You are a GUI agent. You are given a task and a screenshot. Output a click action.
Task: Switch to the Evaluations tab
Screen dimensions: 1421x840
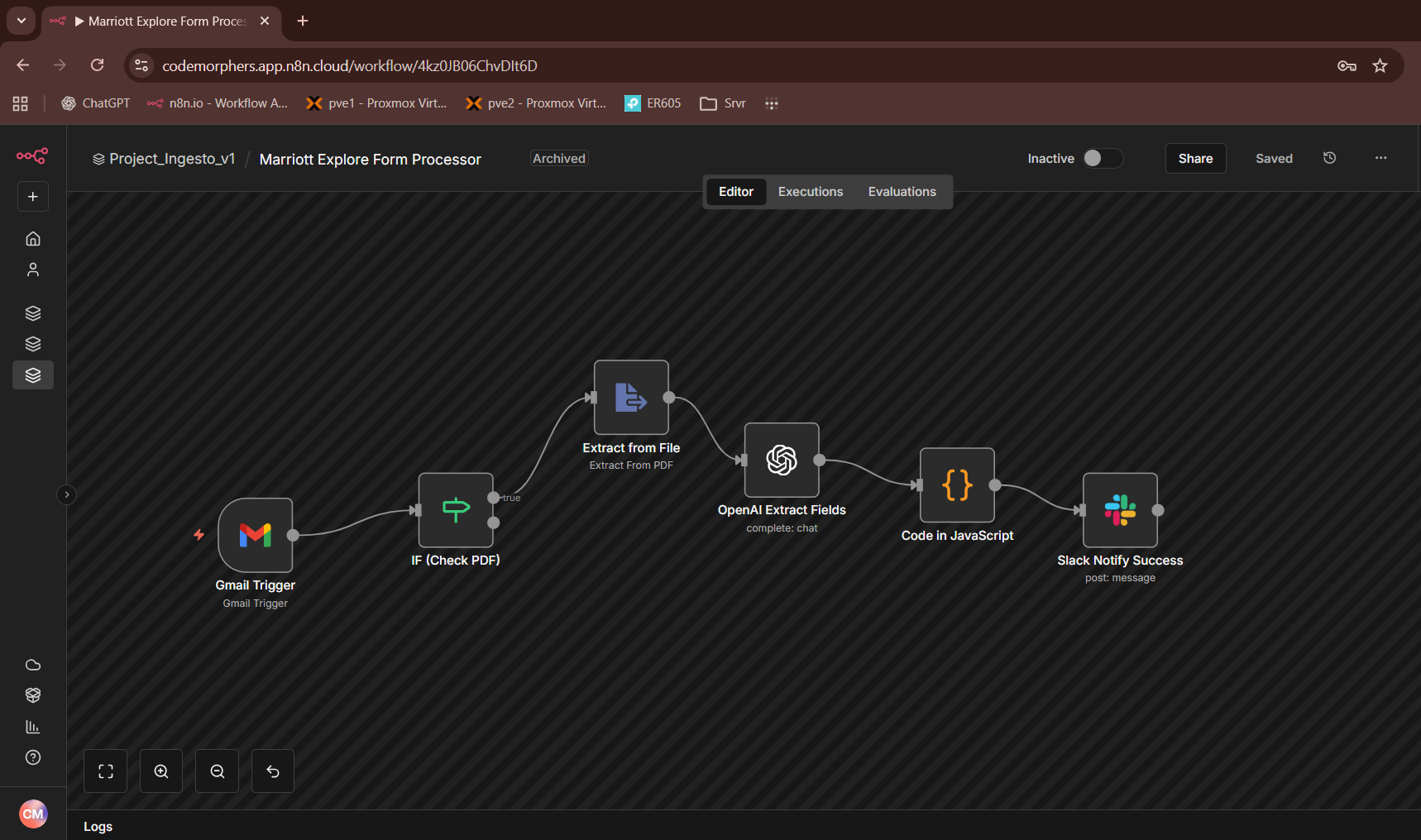pyautogui.click(x=902, y=192)
